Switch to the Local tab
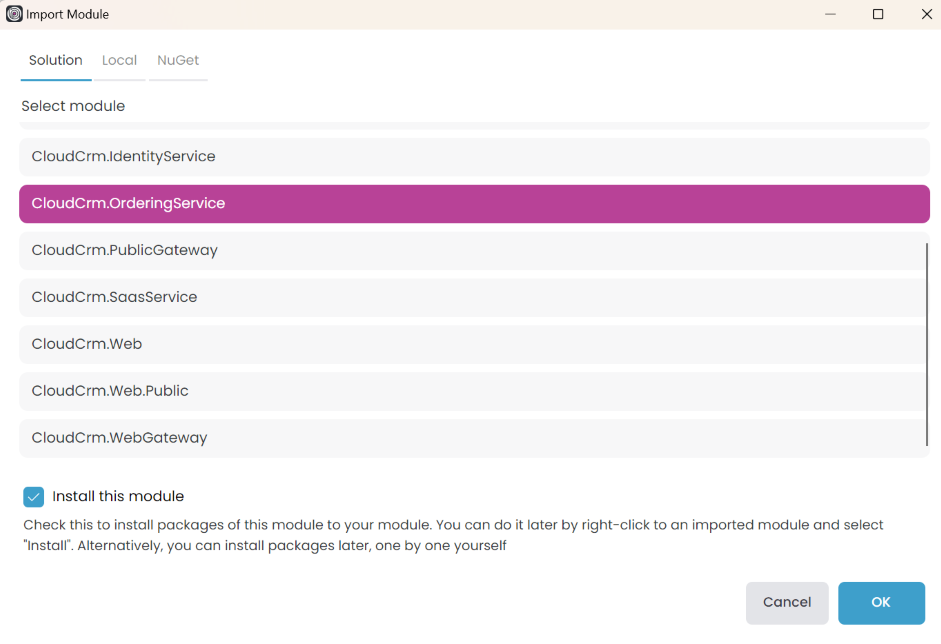Screen dimensions: 941x644 119,60
